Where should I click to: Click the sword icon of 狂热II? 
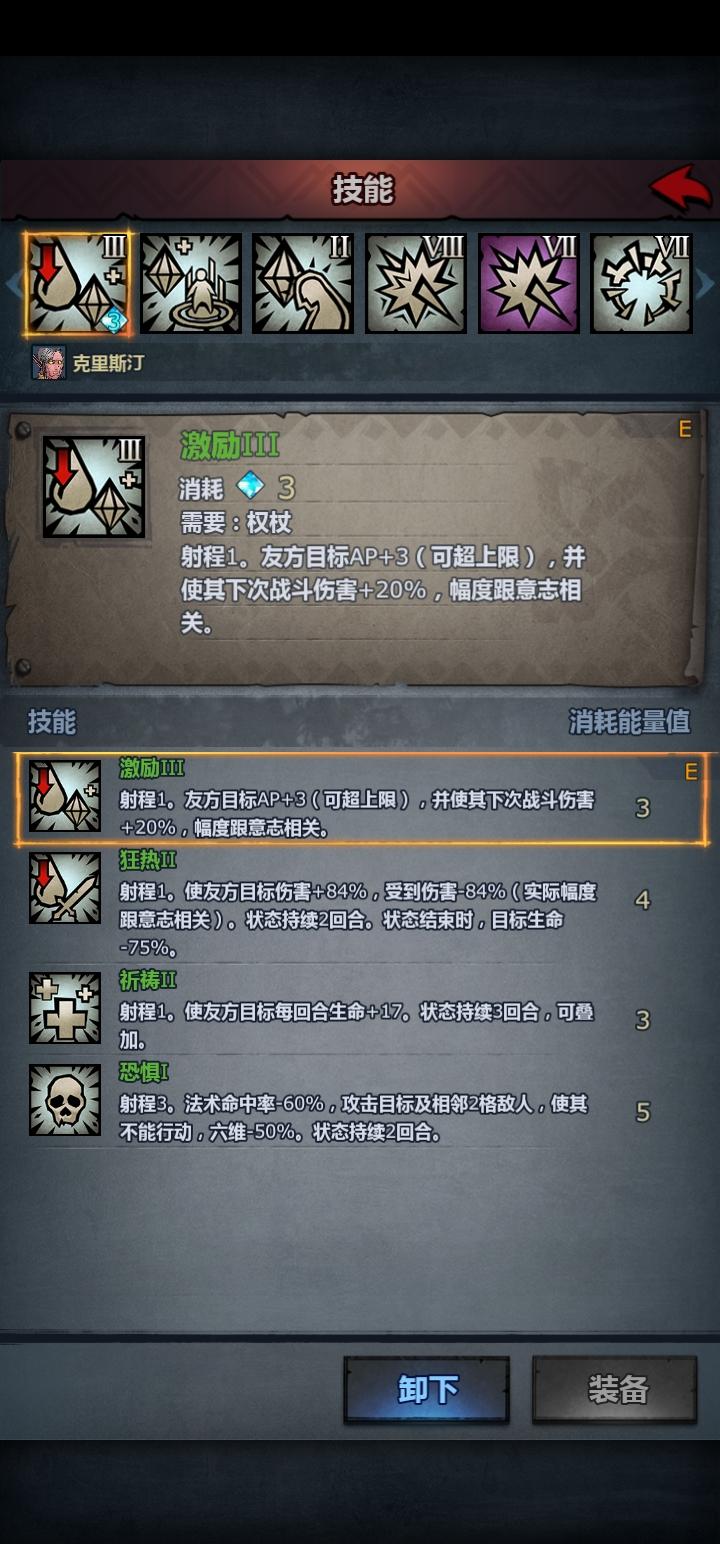[x=65, y=888]
